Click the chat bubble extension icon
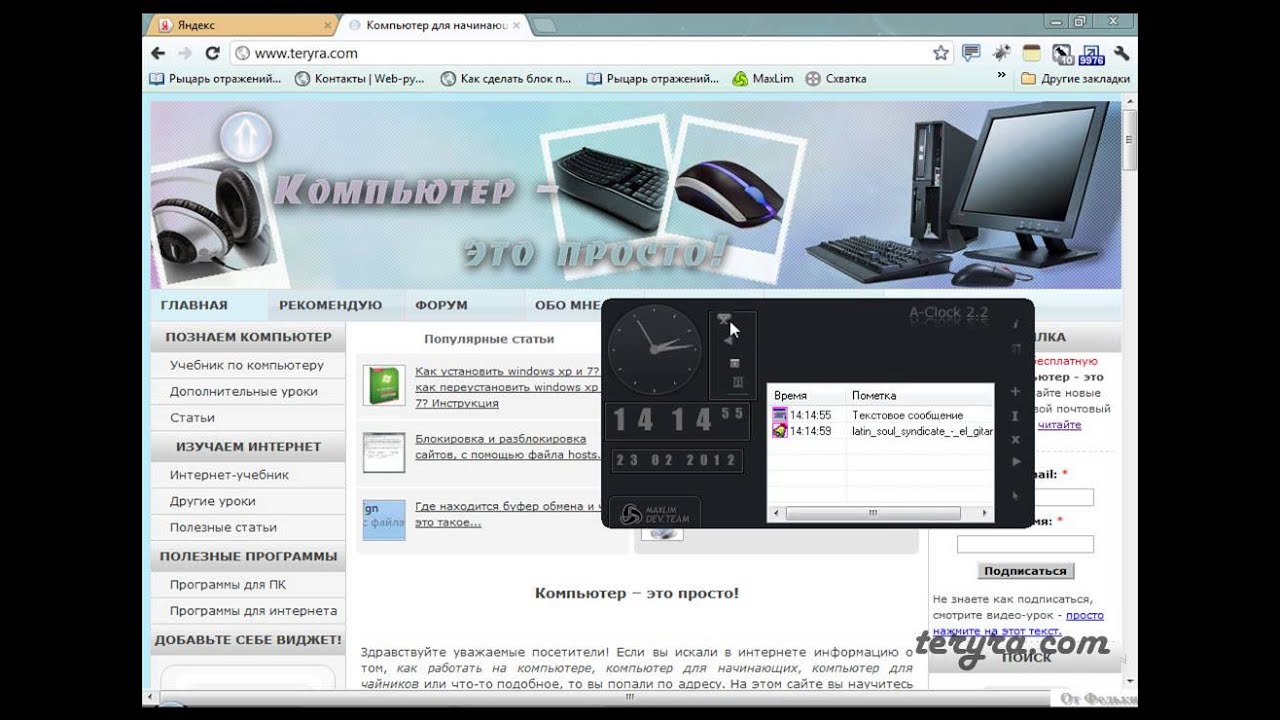 971,53
